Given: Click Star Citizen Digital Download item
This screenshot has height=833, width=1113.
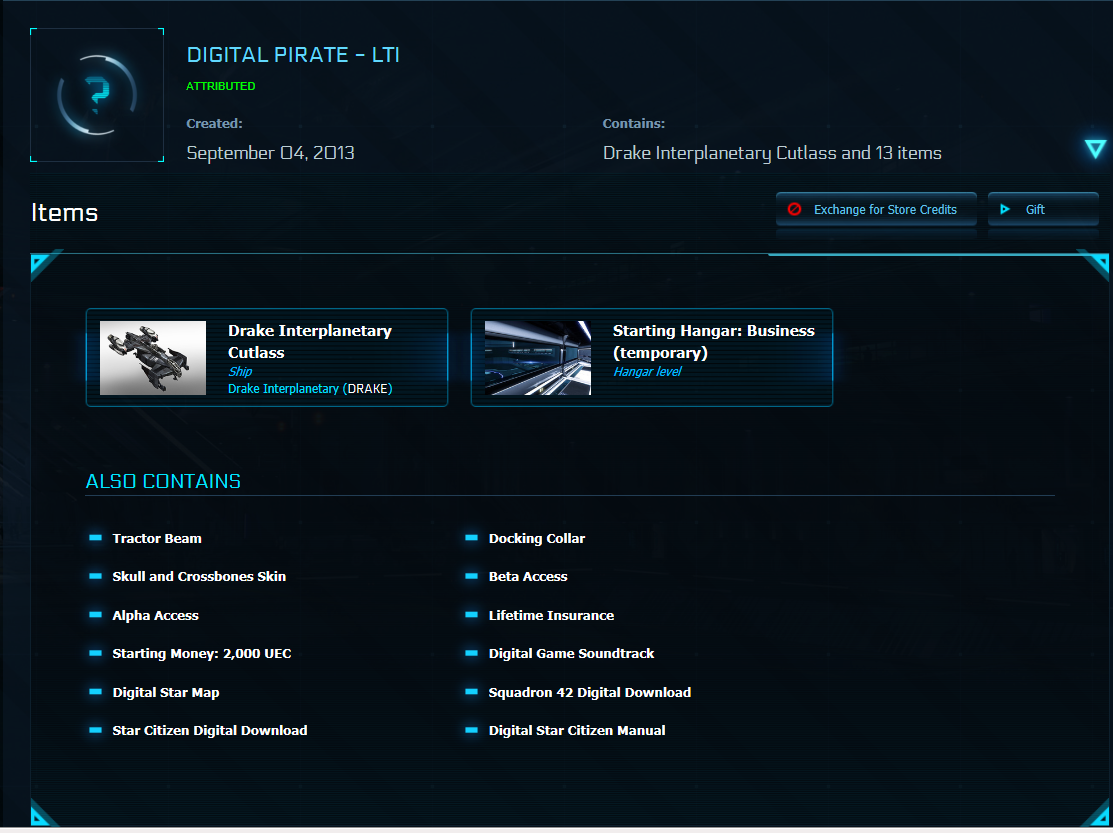Looking at the screenshot, I should [210, 730].
